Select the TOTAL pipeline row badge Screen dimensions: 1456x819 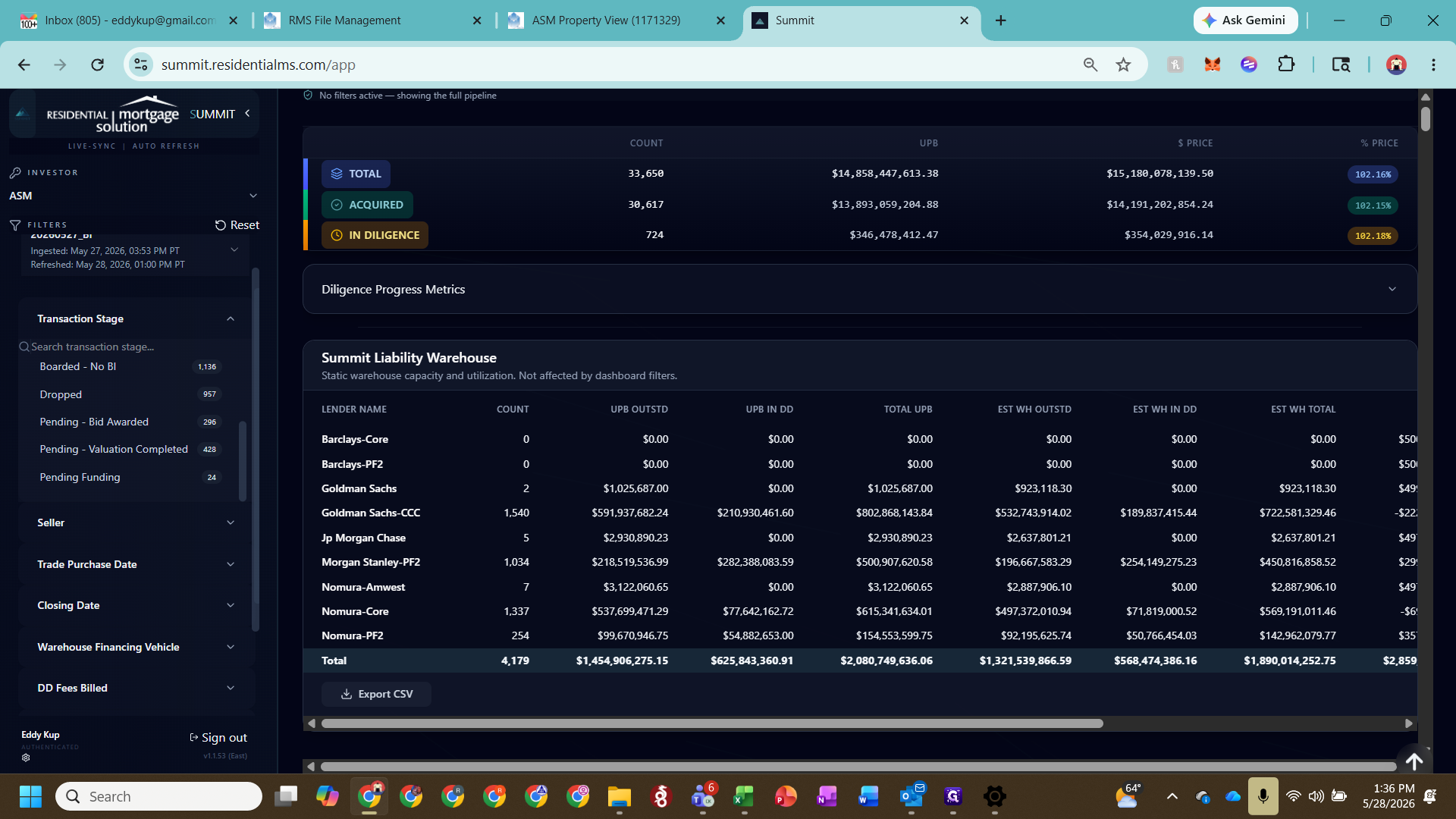356,174
